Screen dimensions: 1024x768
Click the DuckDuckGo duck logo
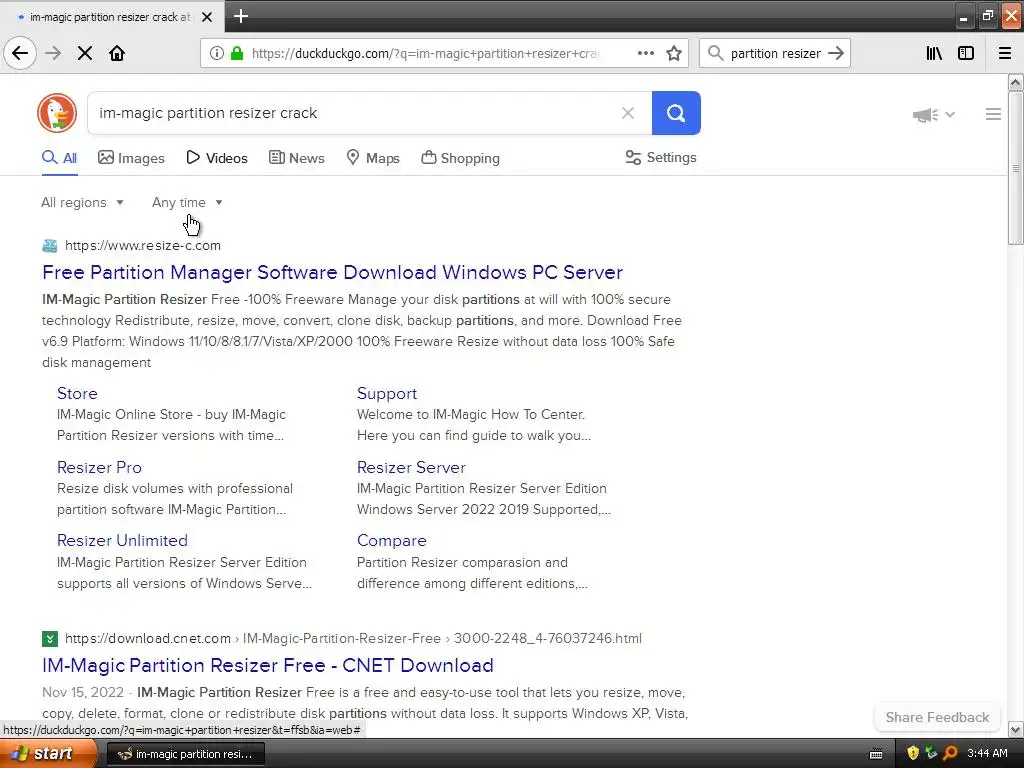(x=57, y=113)
